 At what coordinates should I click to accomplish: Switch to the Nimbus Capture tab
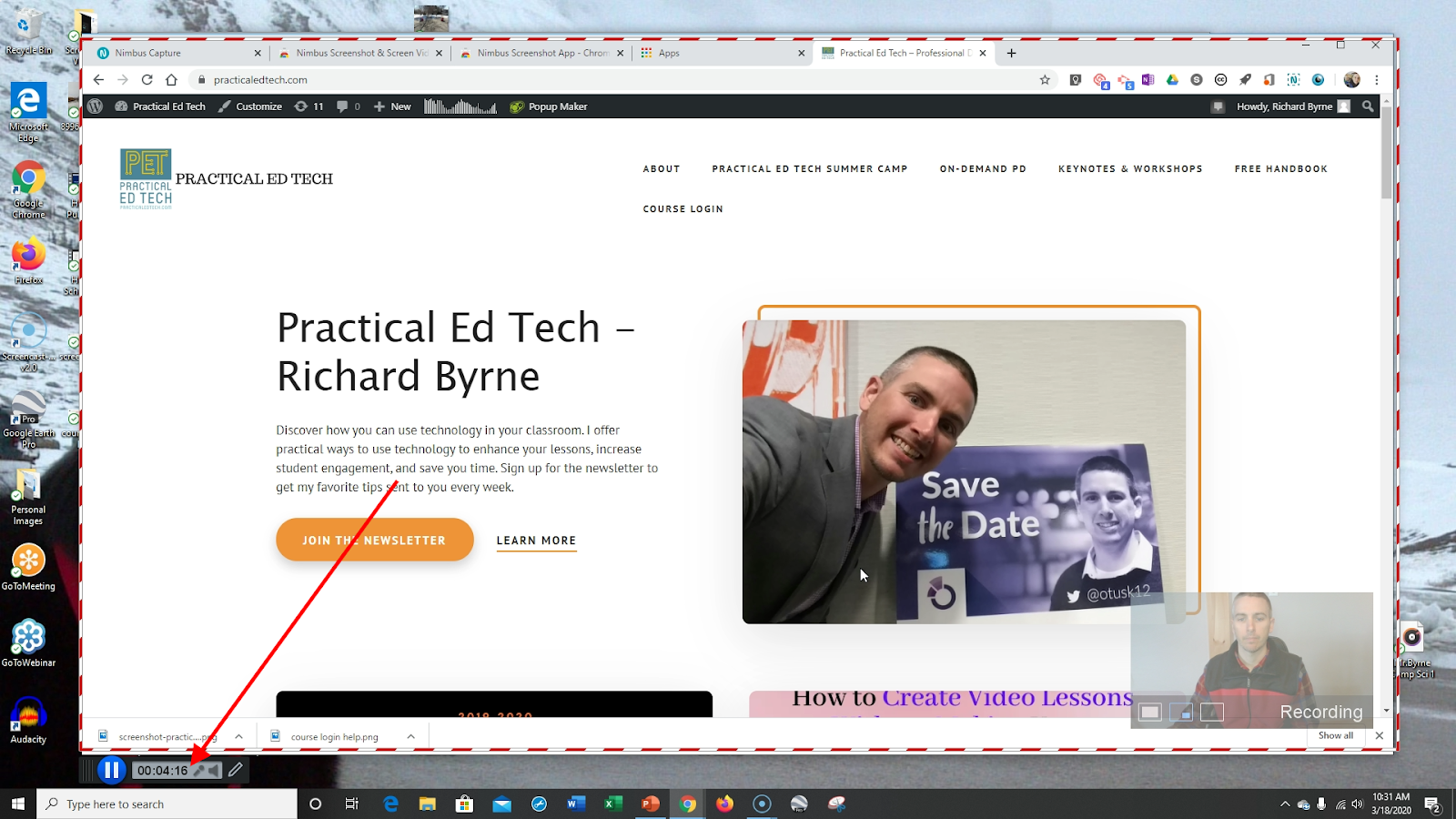click(177, 53)
